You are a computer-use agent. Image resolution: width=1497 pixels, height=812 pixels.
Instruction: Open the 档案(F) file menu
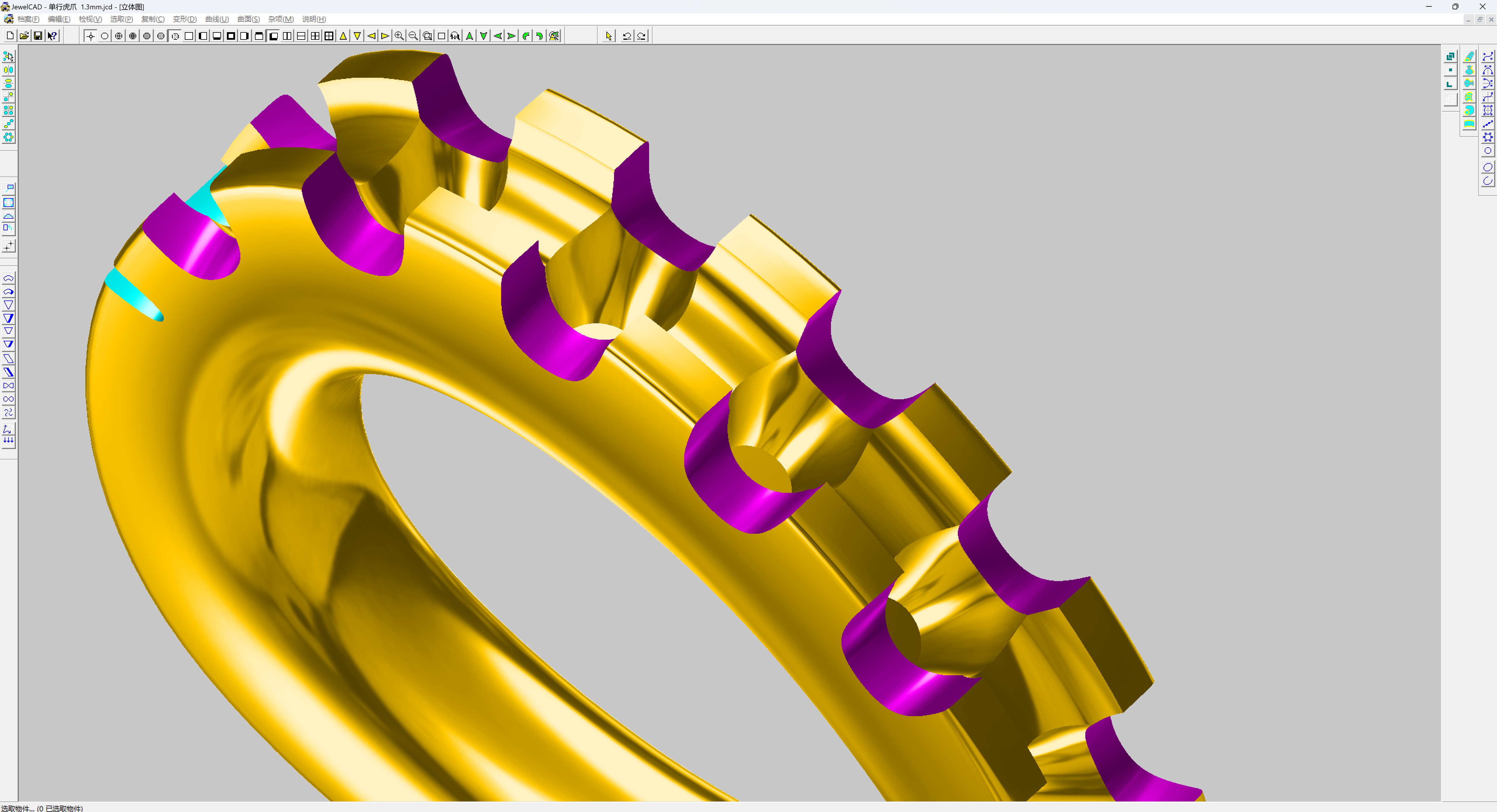pos(28,19)
